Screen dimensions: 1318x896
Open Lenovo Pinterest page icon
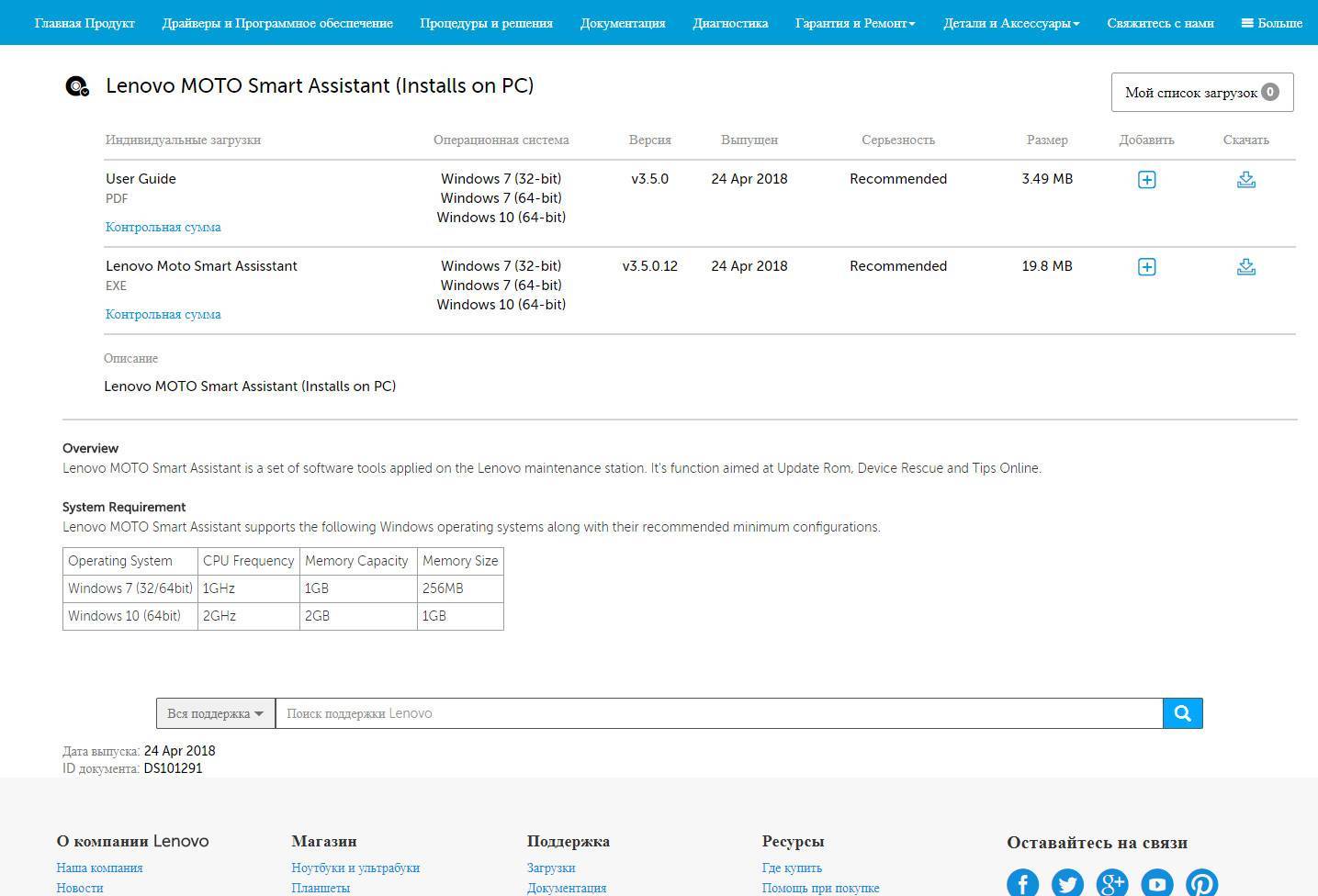click(x=1201, y=883)
